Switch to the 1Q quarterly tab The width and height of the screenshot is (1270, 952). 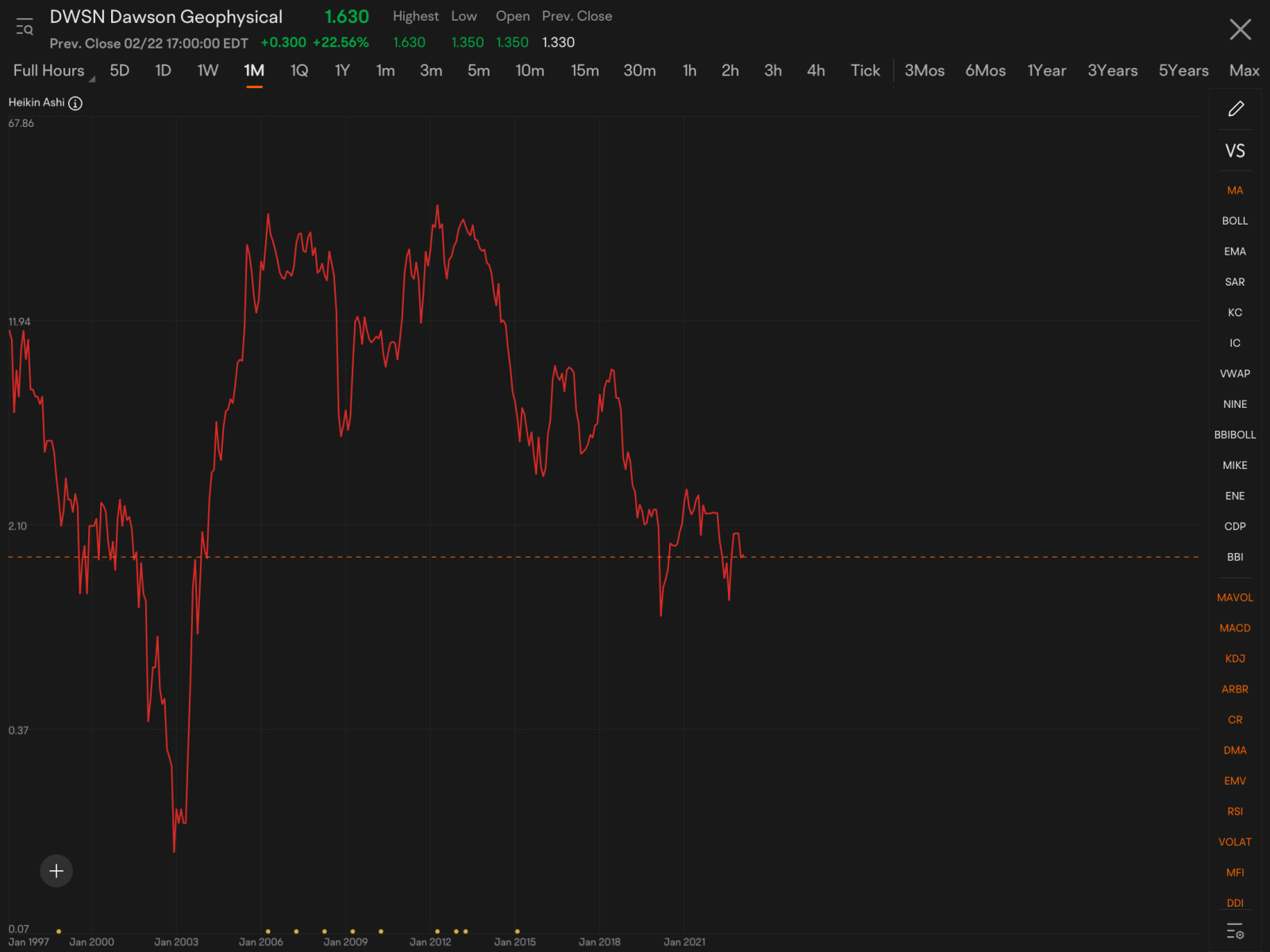[299, 71]
